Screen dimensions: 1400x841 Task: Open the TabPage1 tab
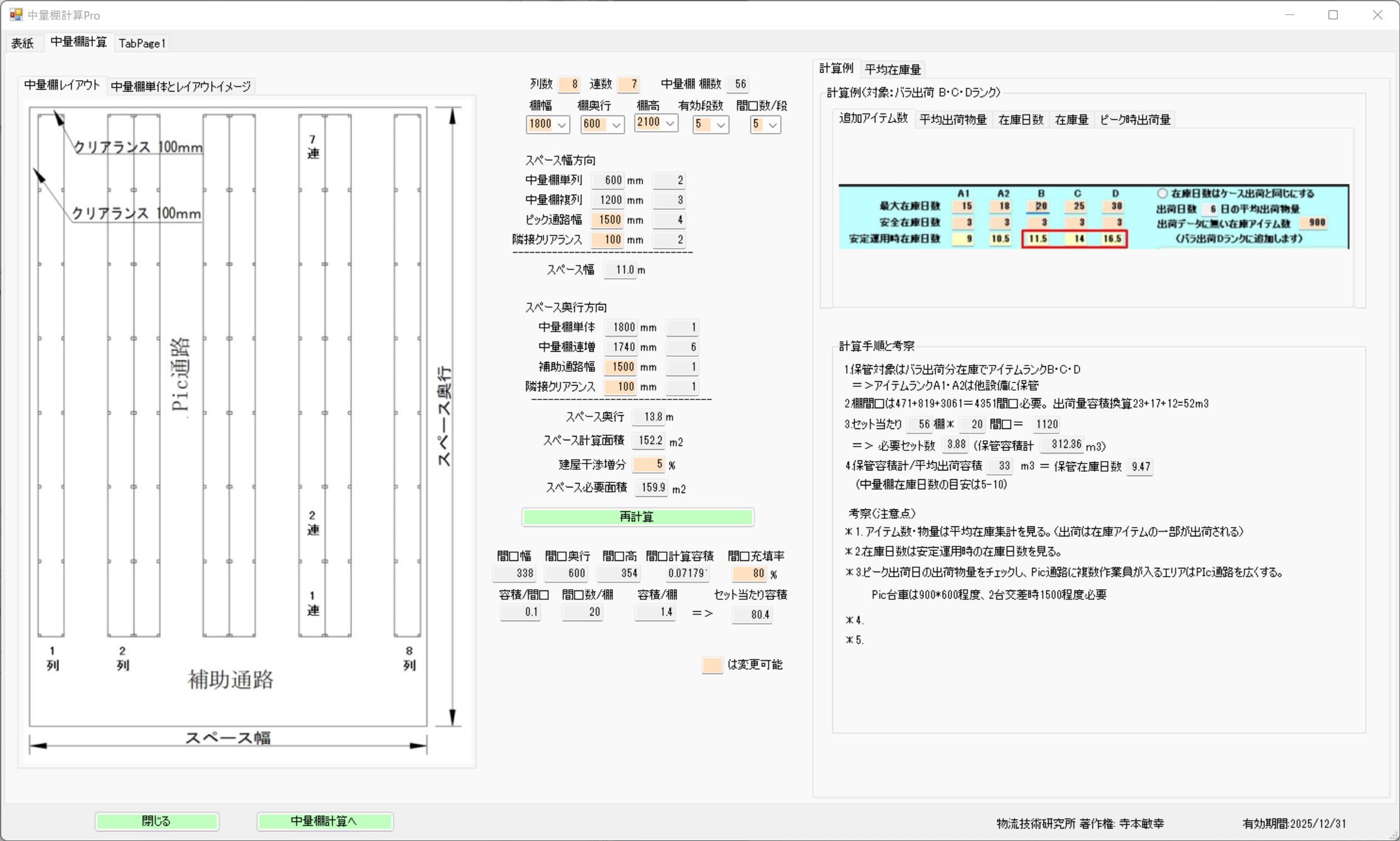point(142,43)
